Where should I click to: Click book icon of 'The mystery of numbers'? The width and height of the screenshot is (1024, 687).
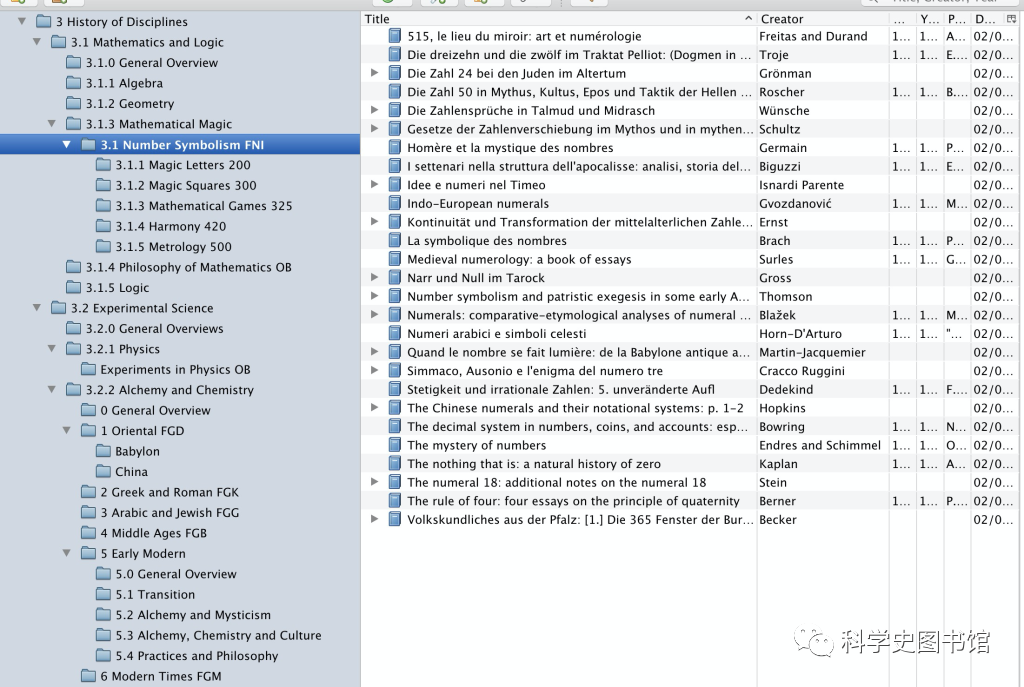click(x=394, y=445)
